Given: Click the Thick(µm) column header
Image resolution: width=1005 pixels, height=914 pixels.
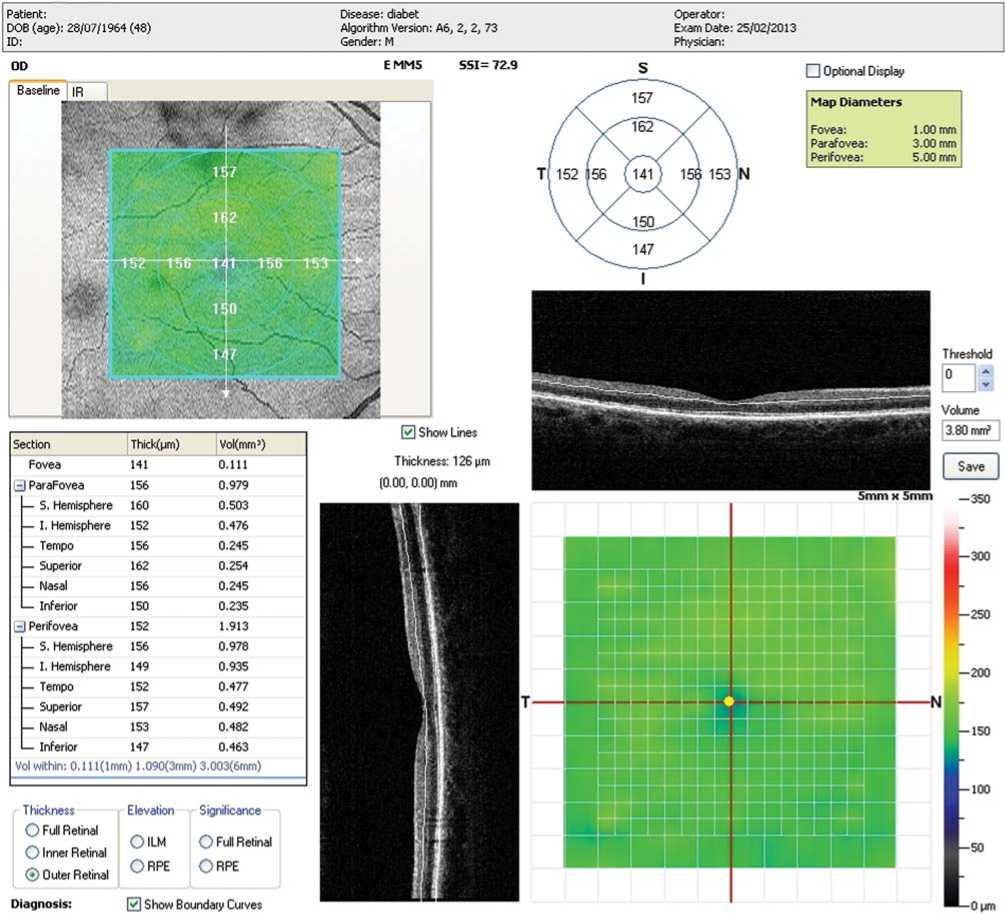Looking at the screenshot, I should coord(172,444).
